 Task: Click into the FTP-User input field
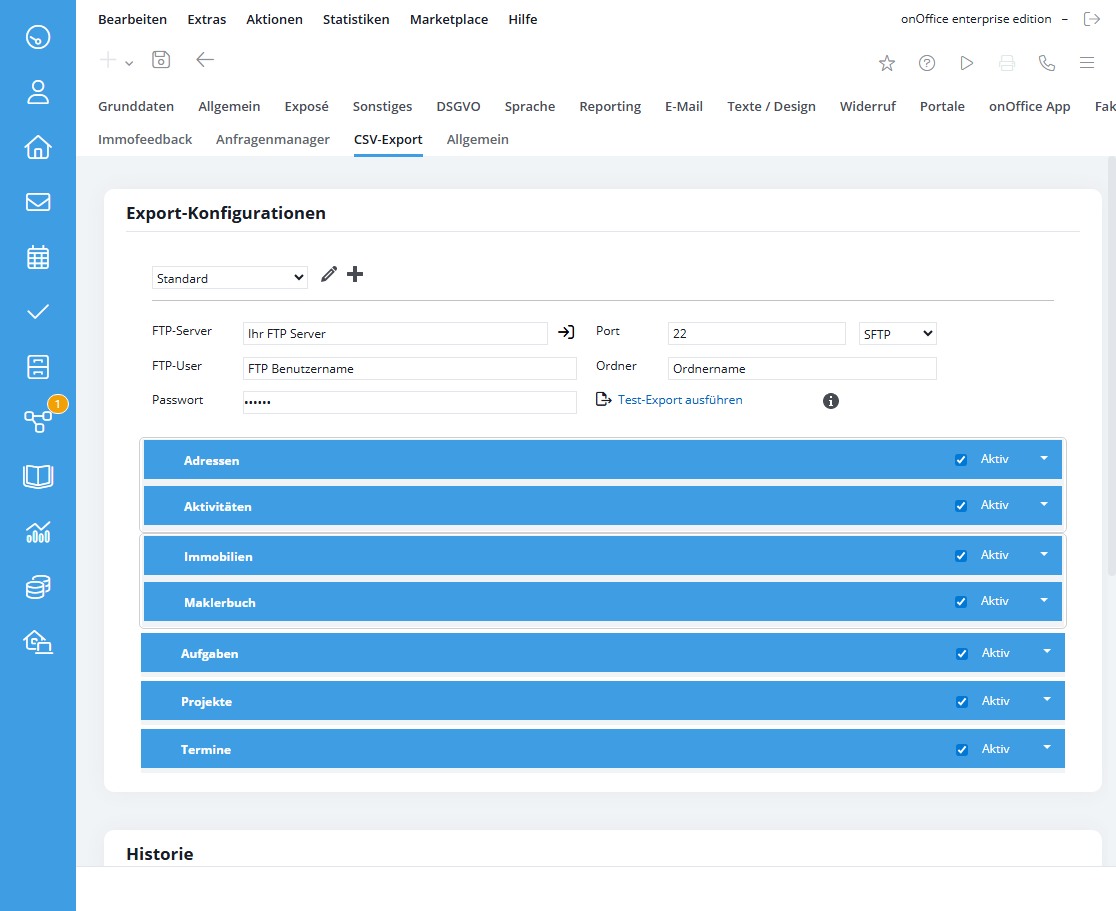[x=409, y=368]
